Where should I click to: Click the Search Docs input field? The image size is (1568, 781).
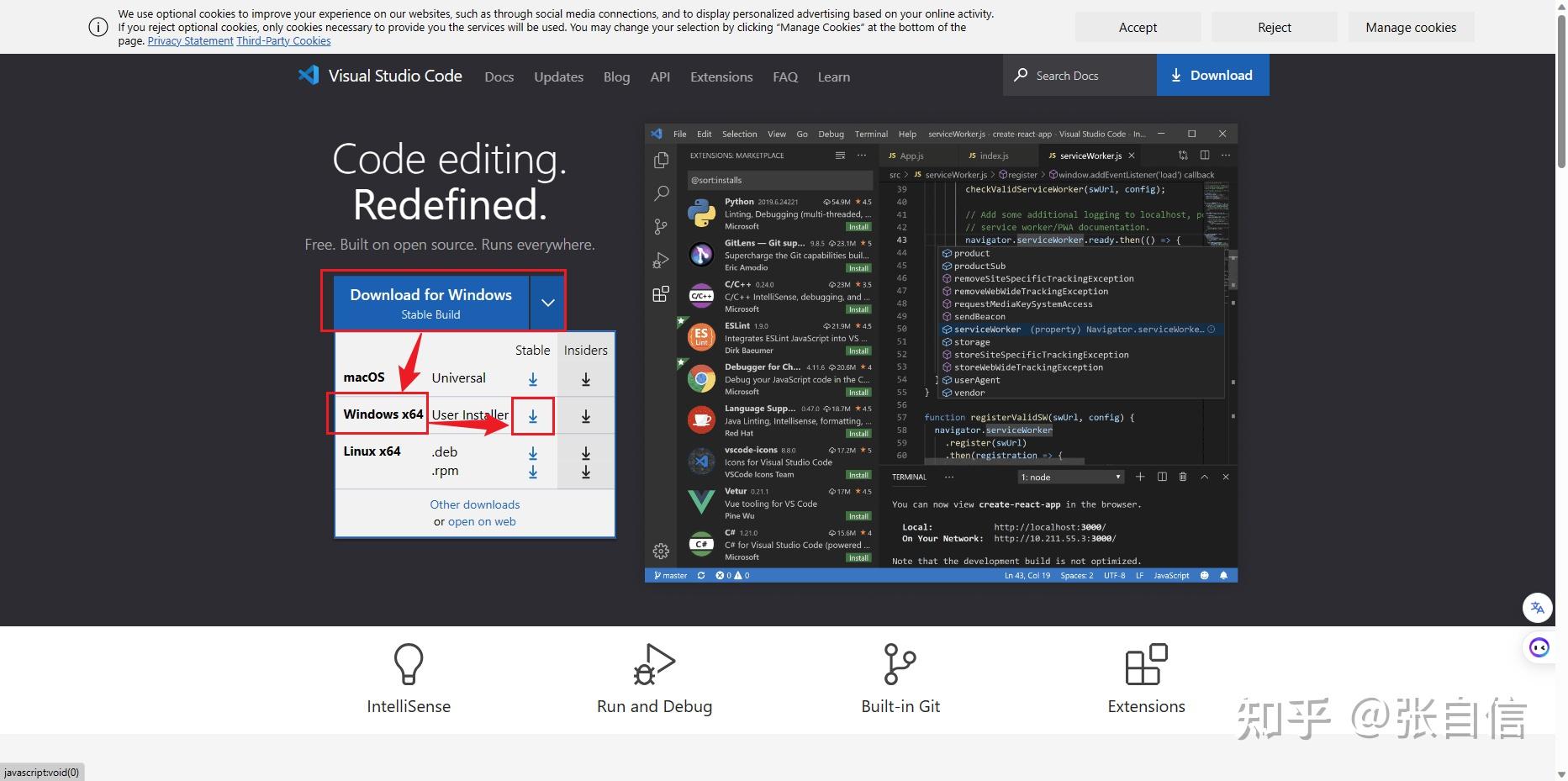pyautogui.click(x=1079, y=75)
